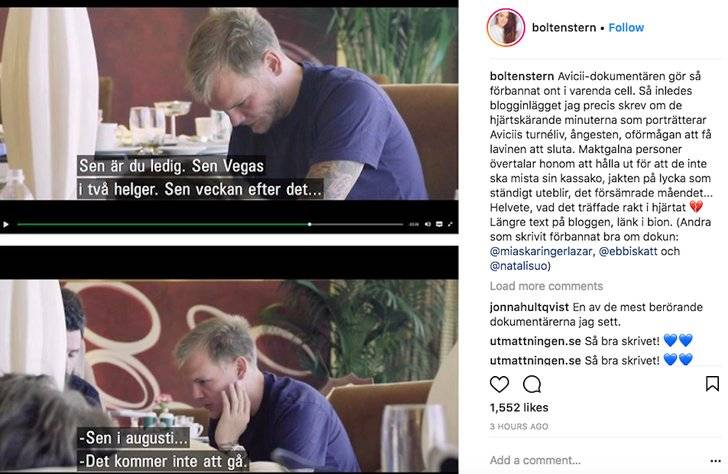Screen dimensions: 728x474
Task: Play the documentary video
Action: coord(6,225)
